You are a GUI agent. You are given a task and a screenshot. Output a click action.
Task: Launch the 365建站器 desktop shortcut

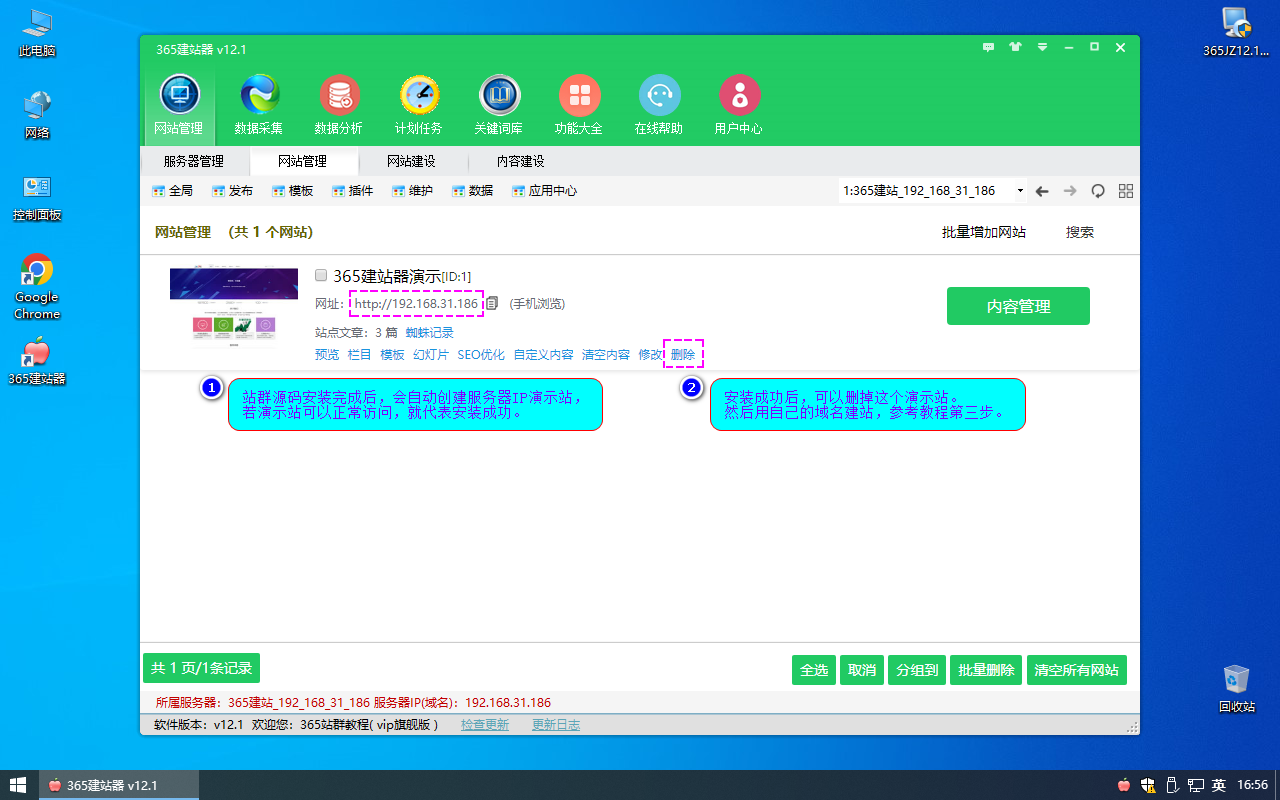[37, 362]
